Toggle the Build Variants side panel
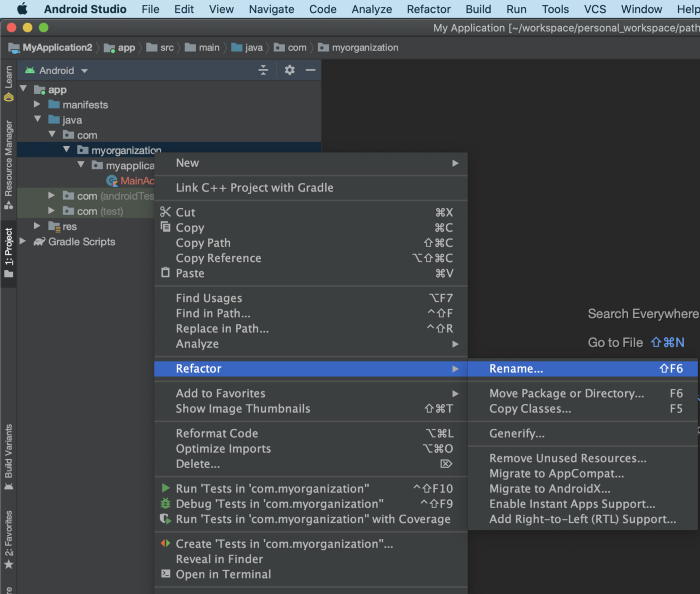The width and height of the screenshot is (700, 594). click(8, 455)
